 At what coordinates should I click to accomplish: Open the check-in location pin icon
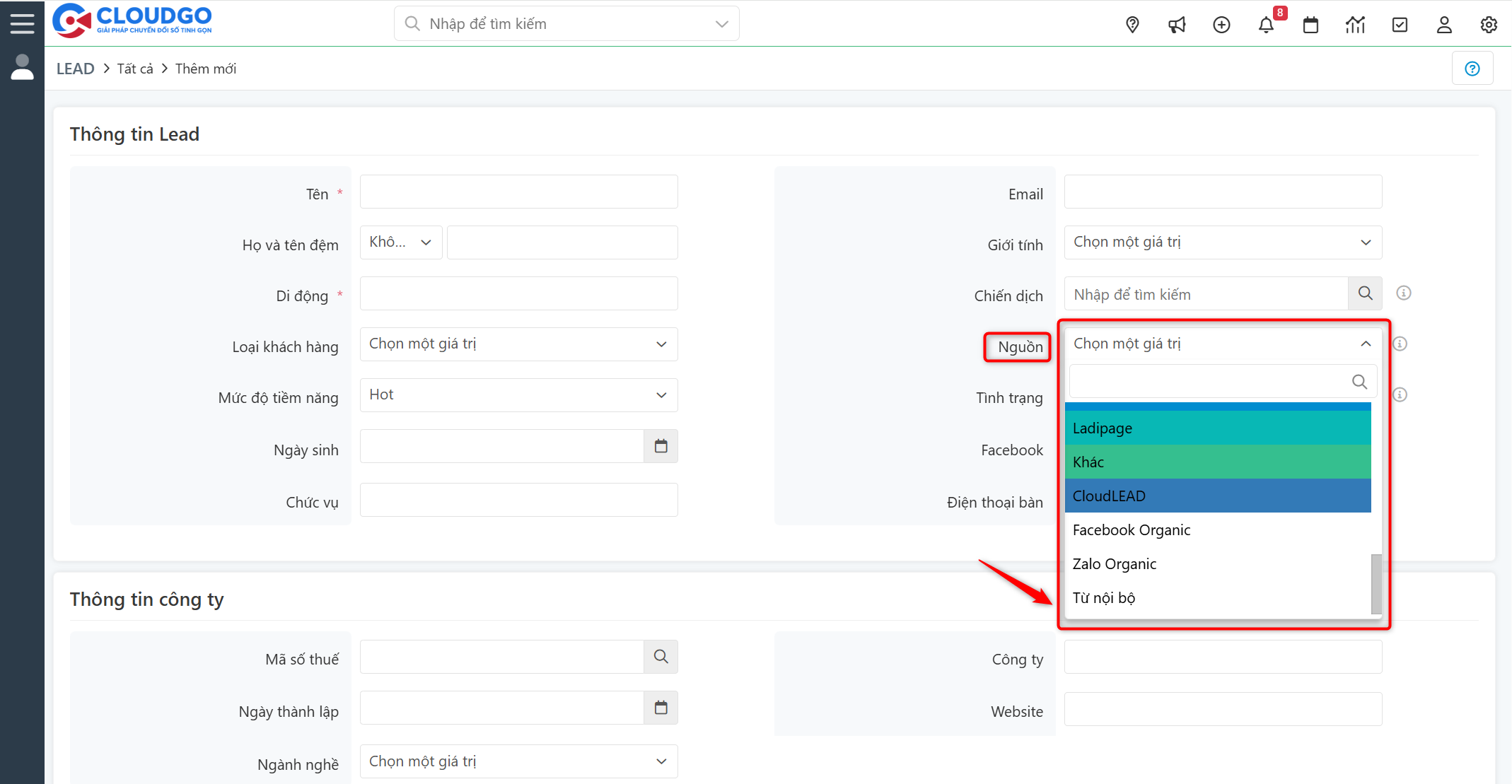coord(1132,24)
